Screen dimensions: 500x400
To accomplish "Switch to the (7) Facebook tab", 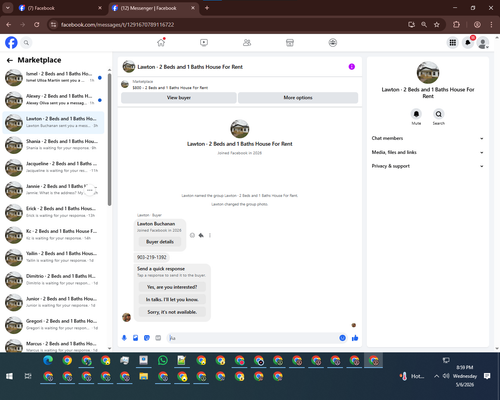I will coord(60,8).
